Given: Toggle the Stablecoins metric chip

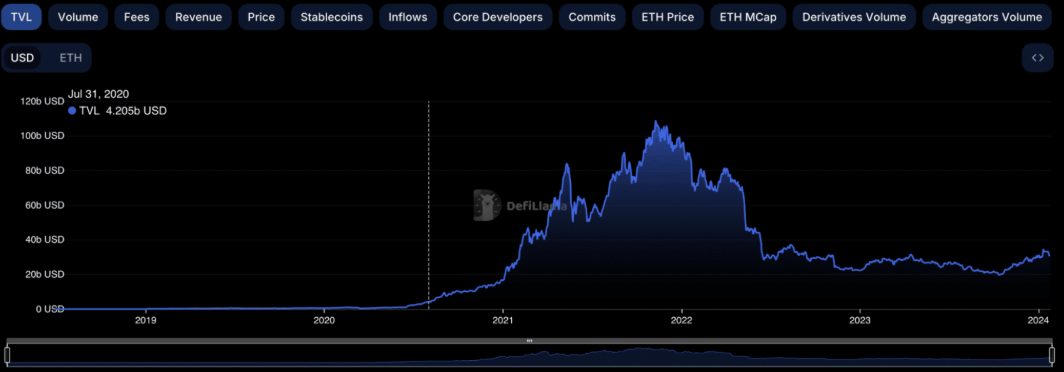Looking at the screenshot, I should pos(332,17).
